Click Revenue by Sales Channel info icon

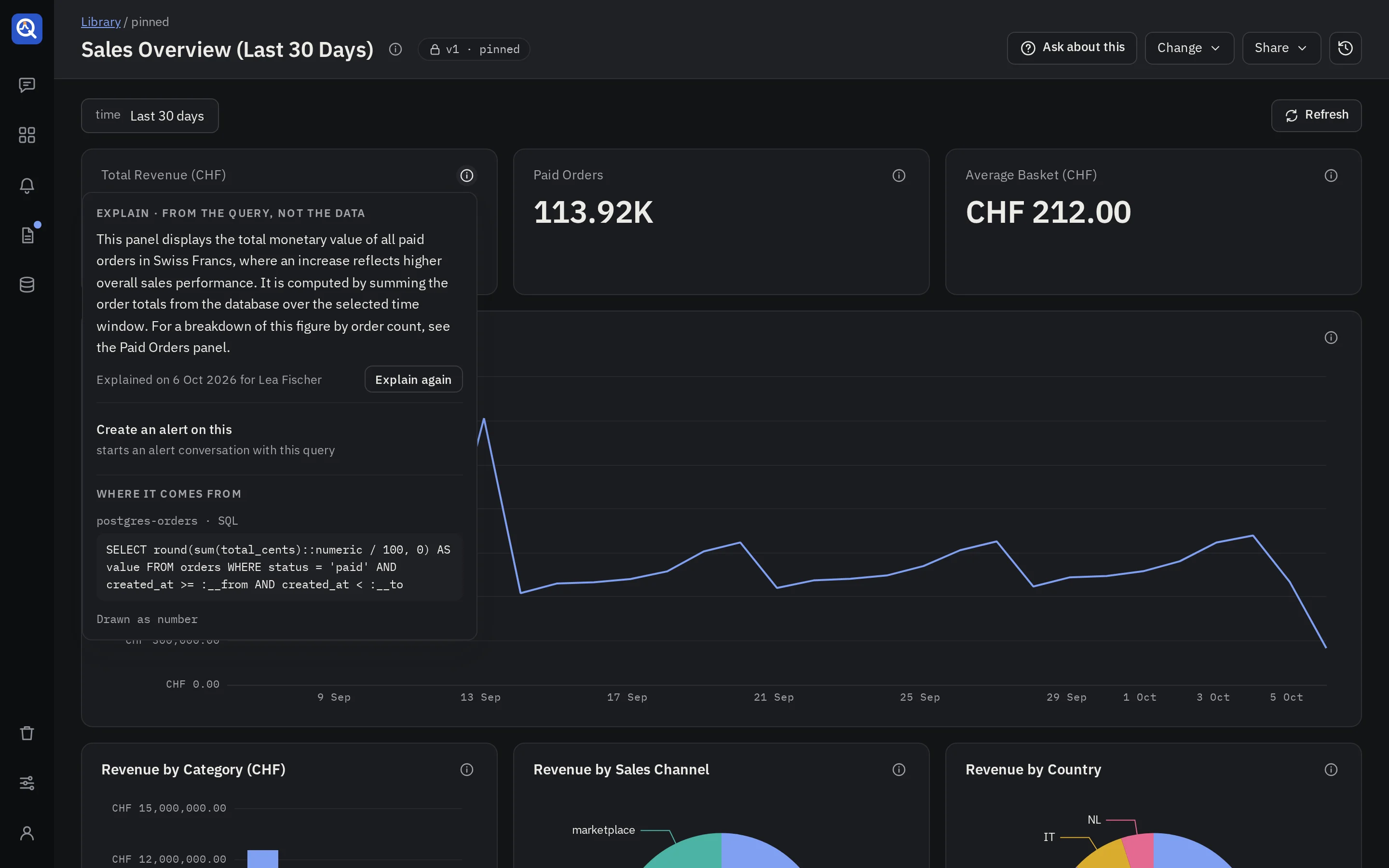[x=899, y=770]
